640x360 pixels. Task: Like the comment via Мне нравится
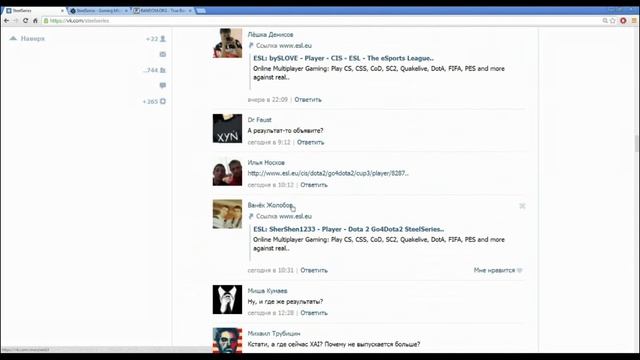pyautogui.click(x=494, y=270)
